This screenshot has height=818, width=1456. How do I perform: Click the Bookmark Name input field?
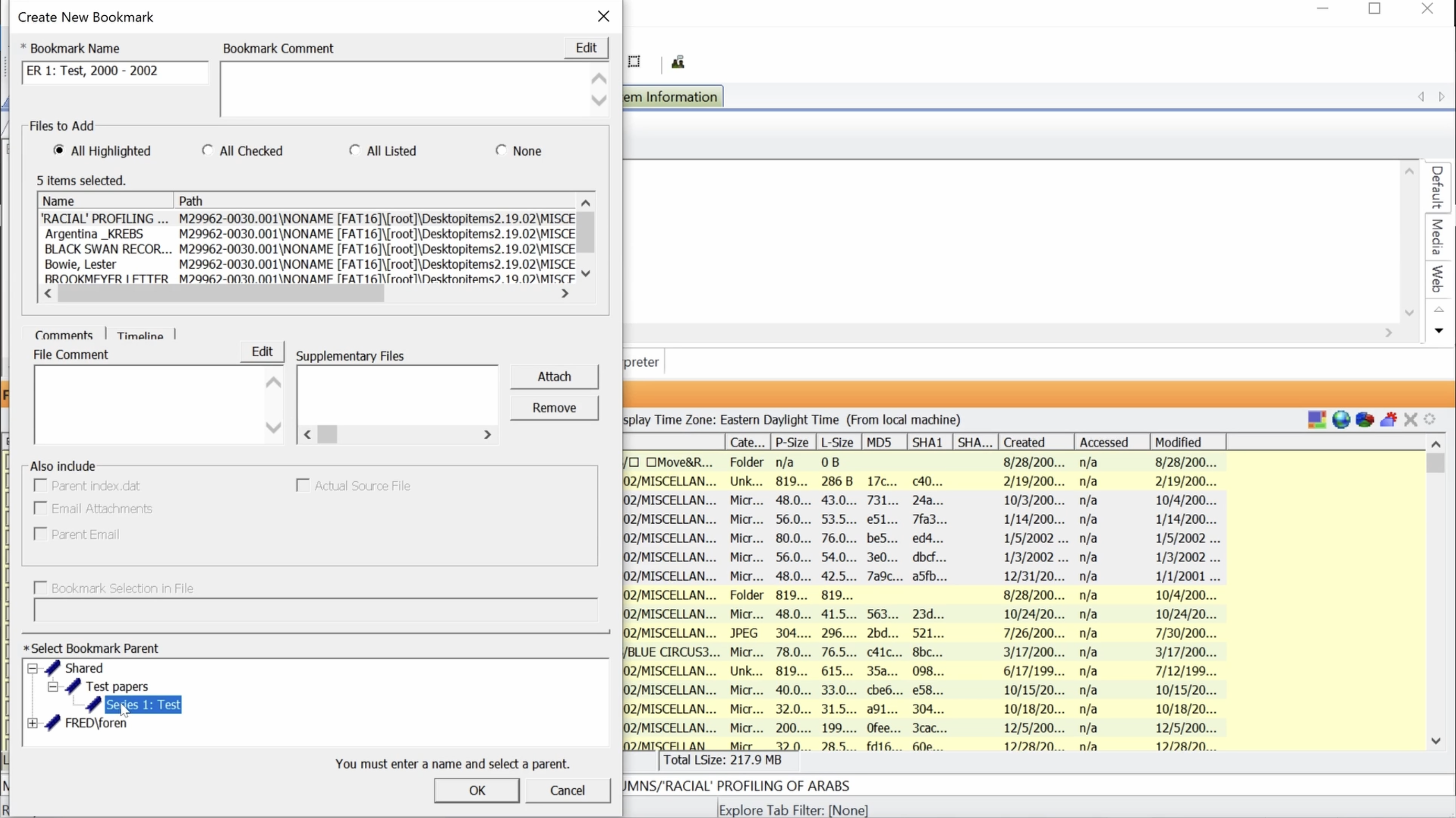pos(115,72)
